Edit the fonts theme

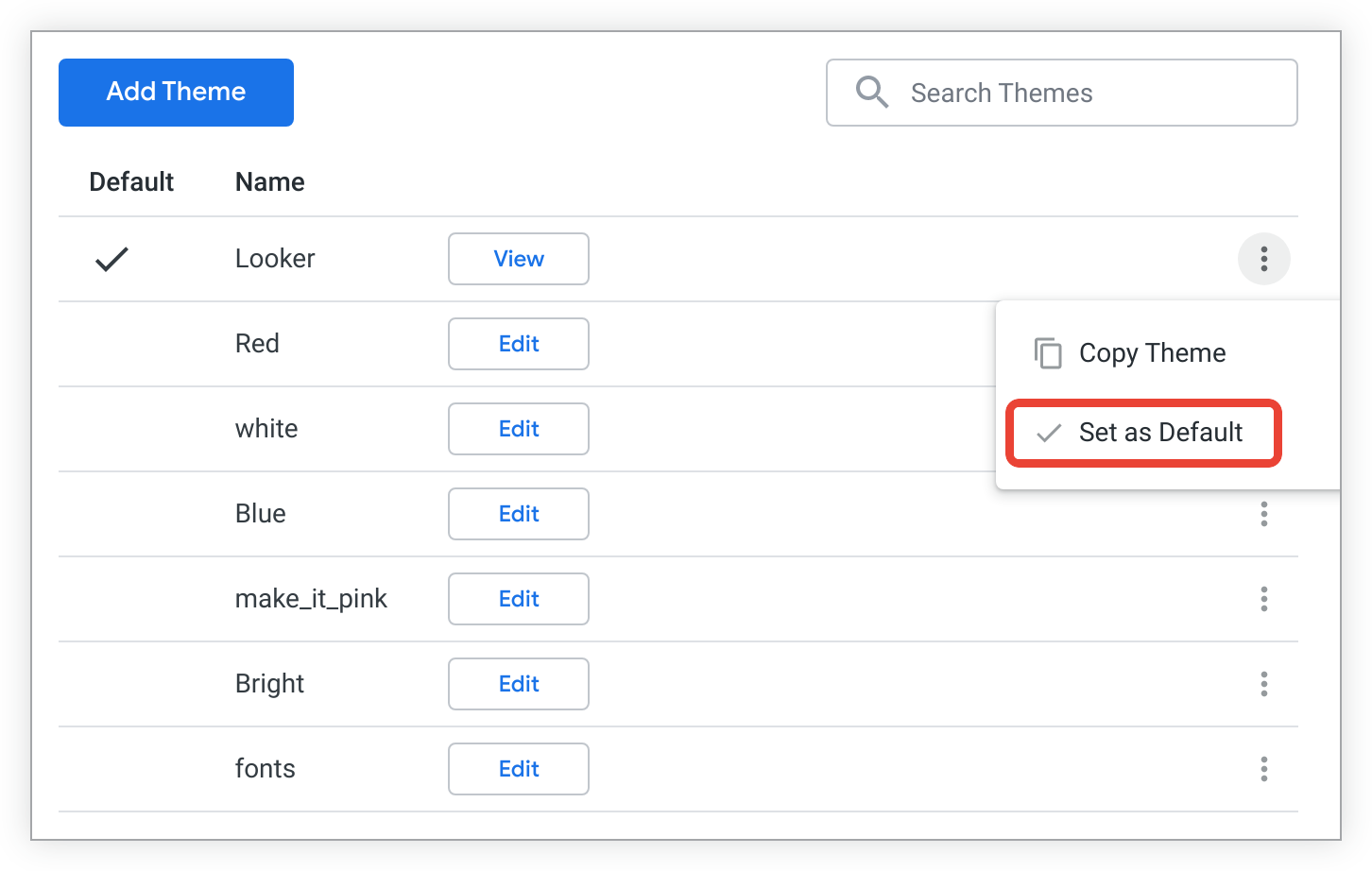tap(518, 769)
